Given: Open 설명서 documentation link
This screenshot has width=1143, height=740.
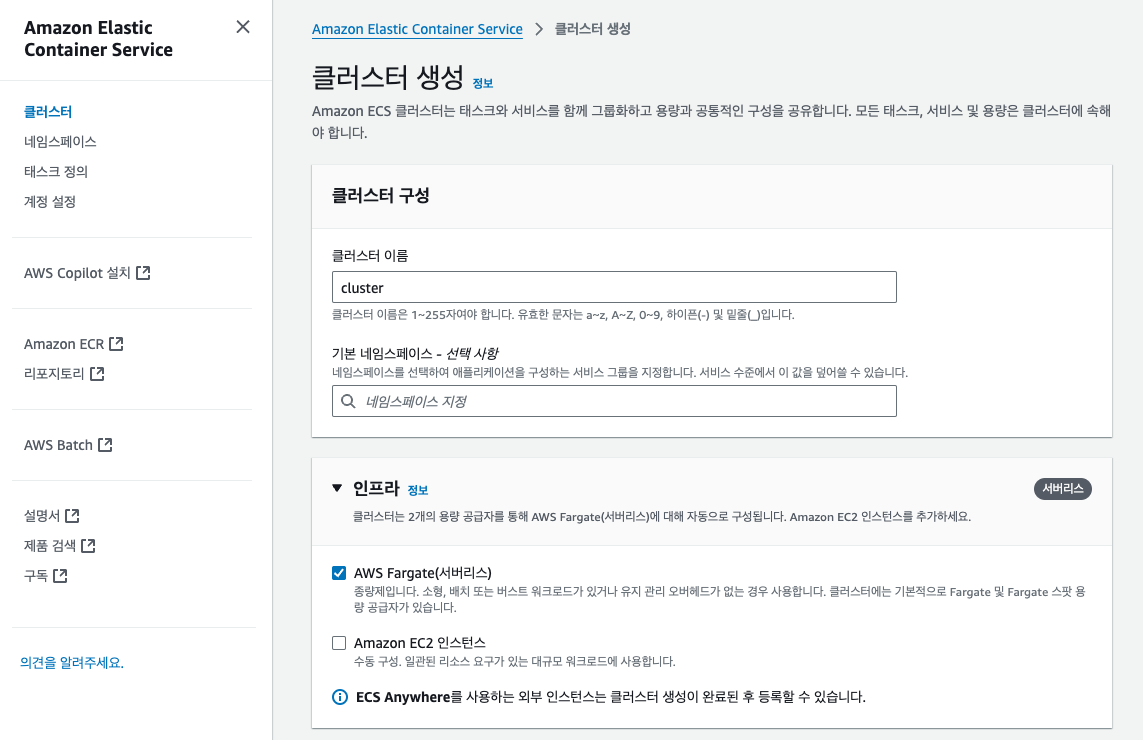Looking at the screenshot, I should (x=42, y=515).
